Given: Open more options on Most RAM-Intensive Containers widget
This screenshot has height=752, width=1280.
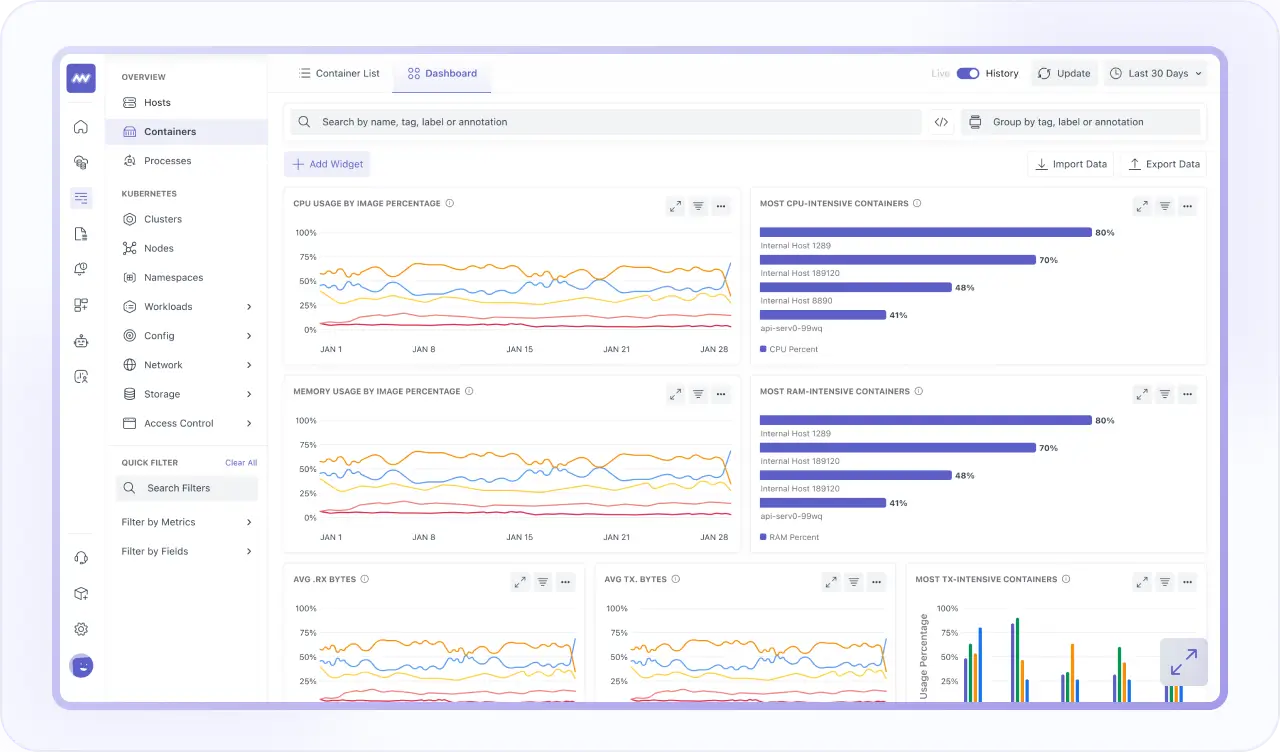Looking at the screenshot, I should (1187, 394).
